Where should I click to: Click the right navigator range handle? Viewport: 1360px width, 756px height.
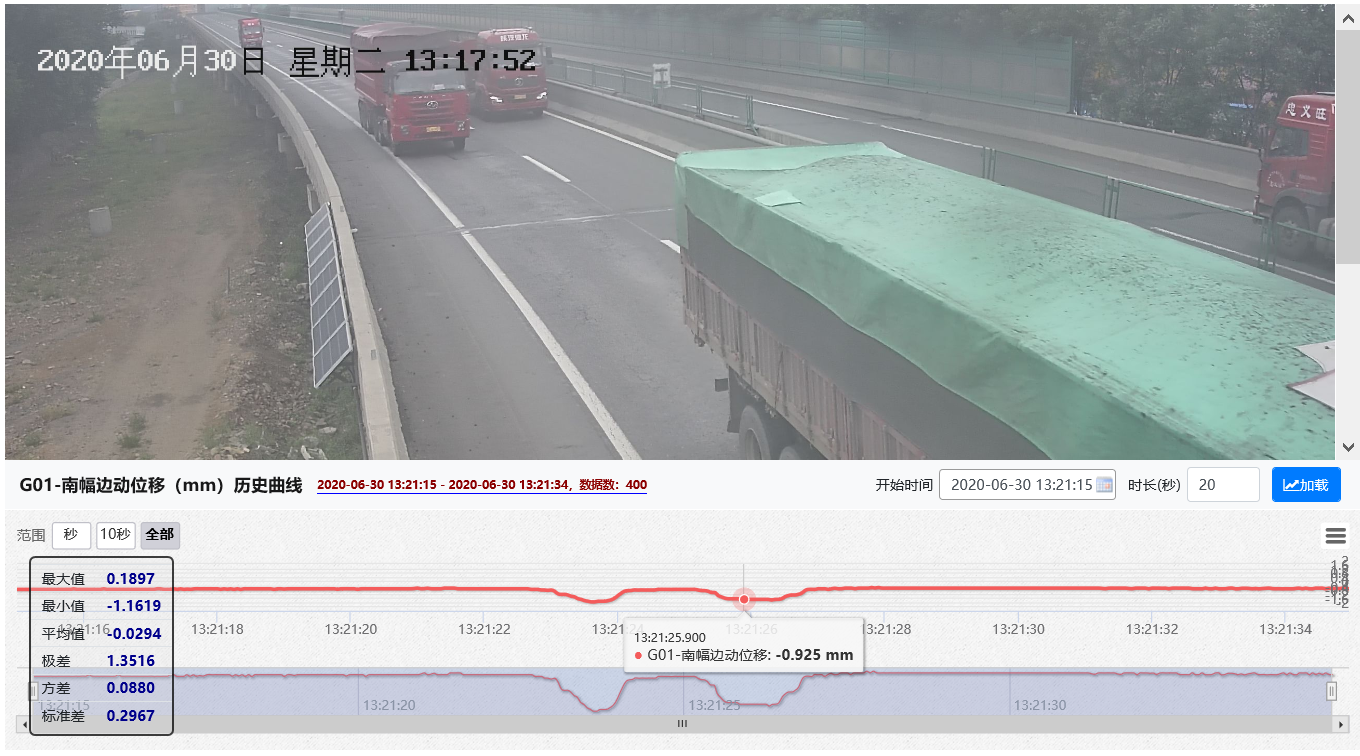[1331, 691]
